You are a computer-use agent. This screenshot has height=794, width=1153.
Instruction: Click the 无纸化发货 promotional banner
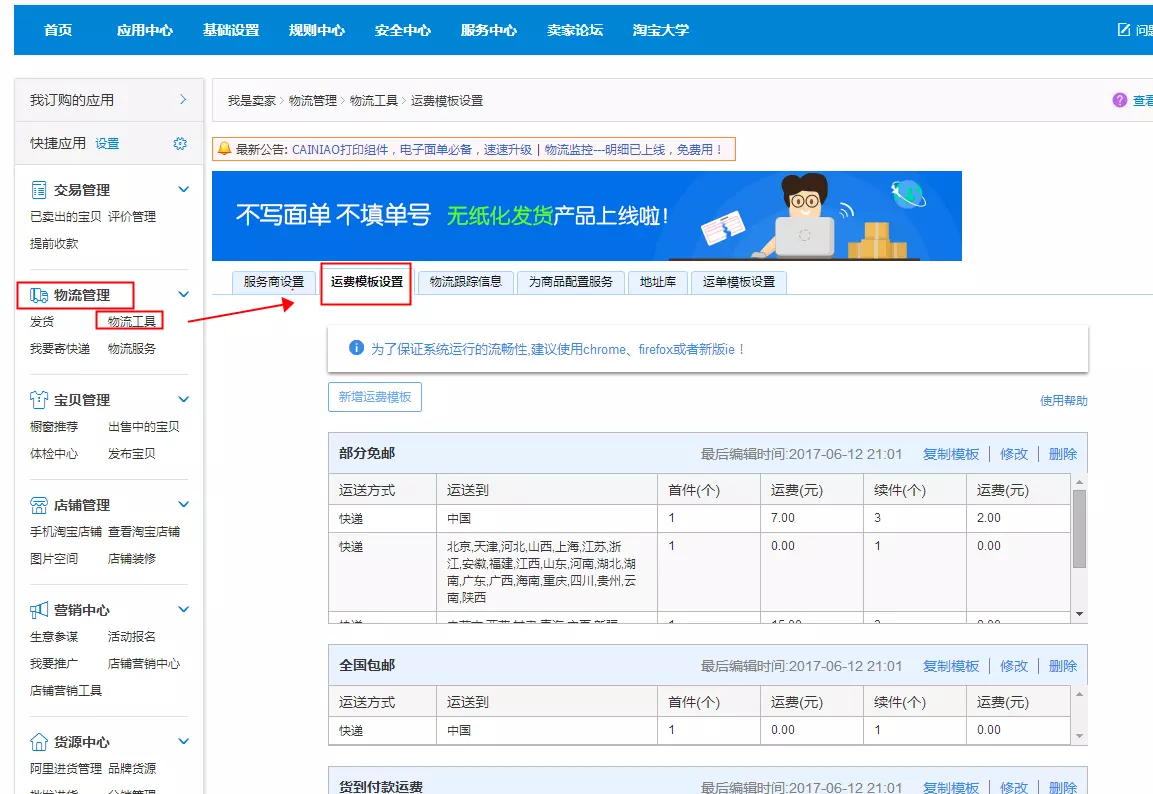587,216
